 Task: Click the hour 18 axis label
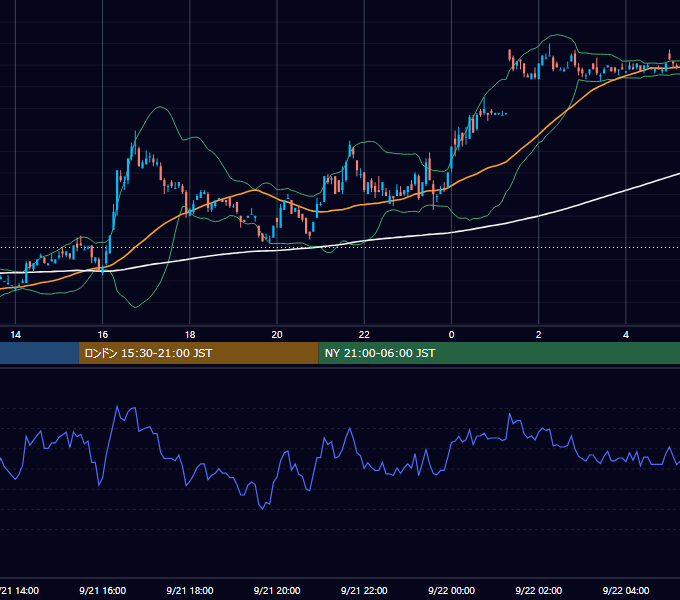(x=190, y=335)
